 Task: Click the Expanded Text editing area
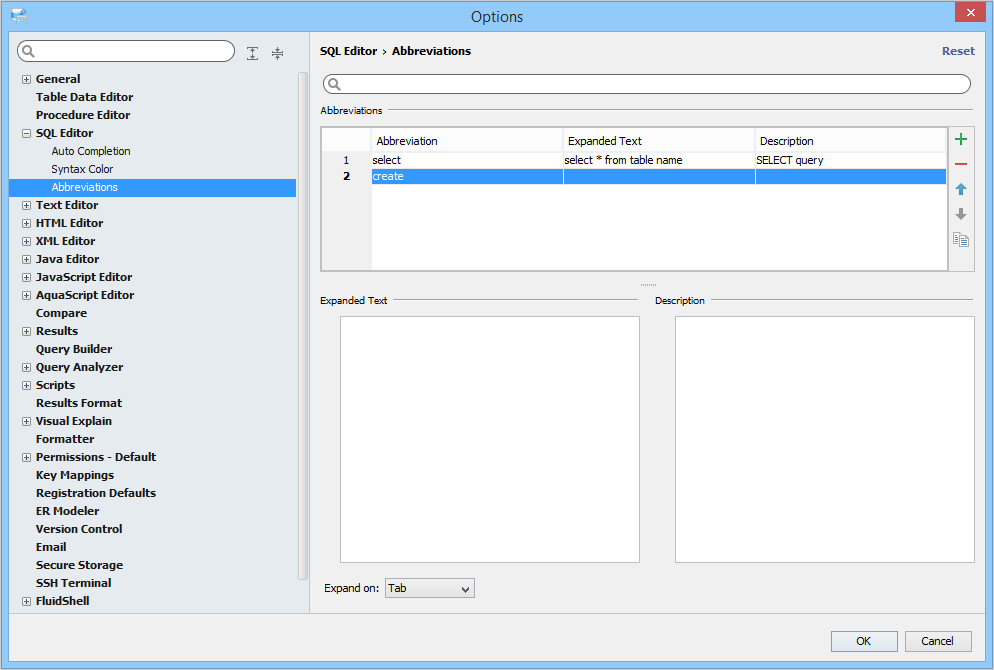coord(489,439)
